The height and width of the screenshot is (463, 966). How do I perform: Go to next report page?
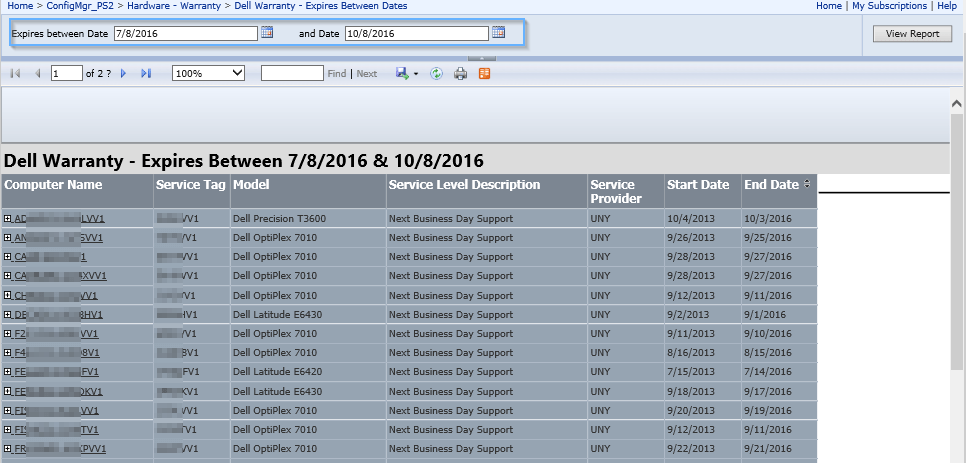(123, 73)
